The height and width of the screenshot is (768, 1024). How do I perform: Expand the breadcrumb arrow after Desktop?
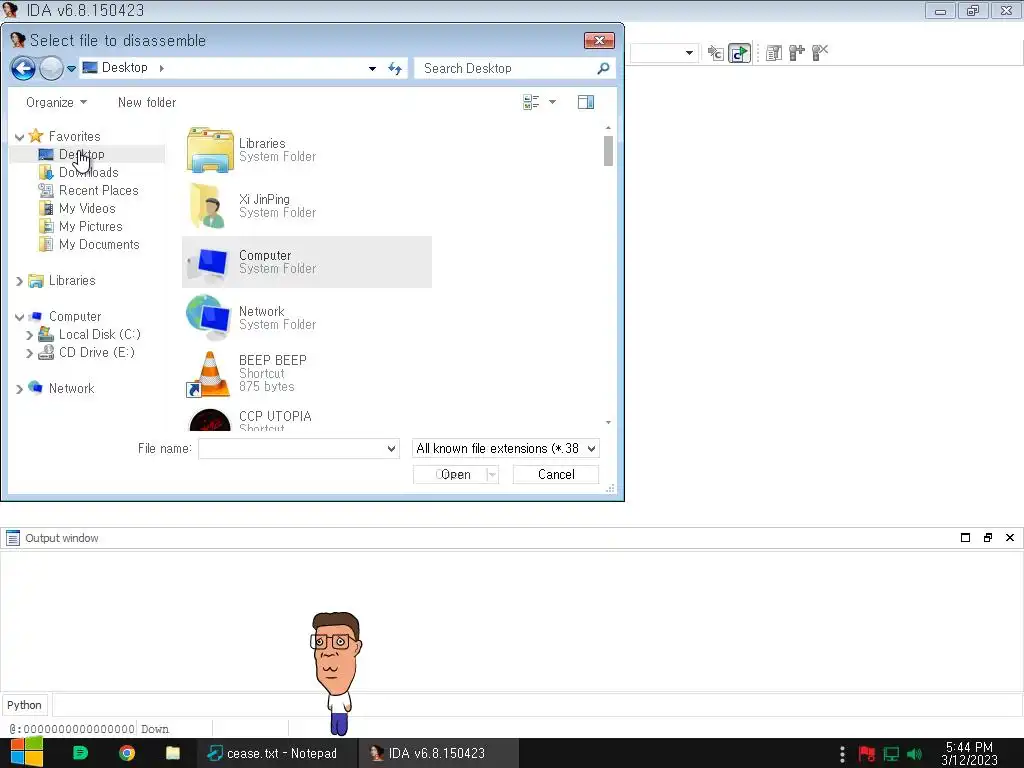point(161,68)
